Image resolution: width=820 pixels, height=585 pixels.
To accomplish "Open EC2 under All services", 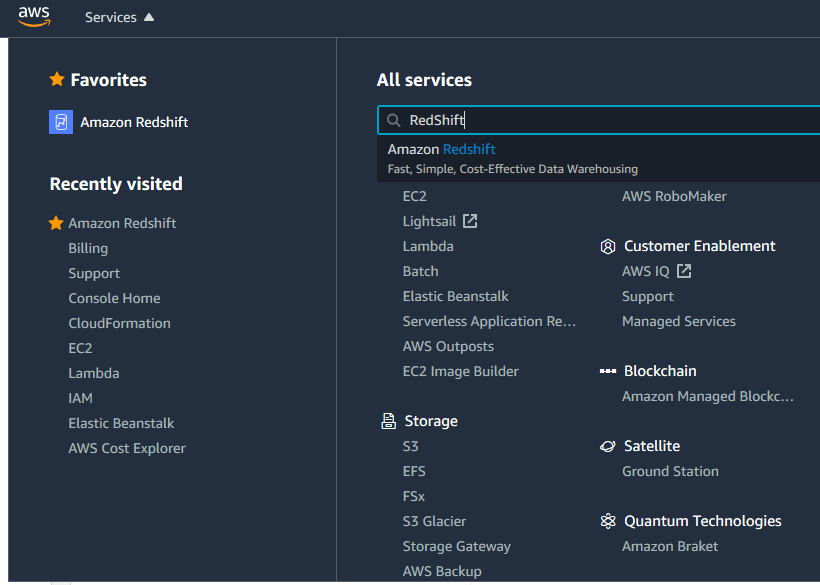I will pyautogui.click(x=415, y=197).
